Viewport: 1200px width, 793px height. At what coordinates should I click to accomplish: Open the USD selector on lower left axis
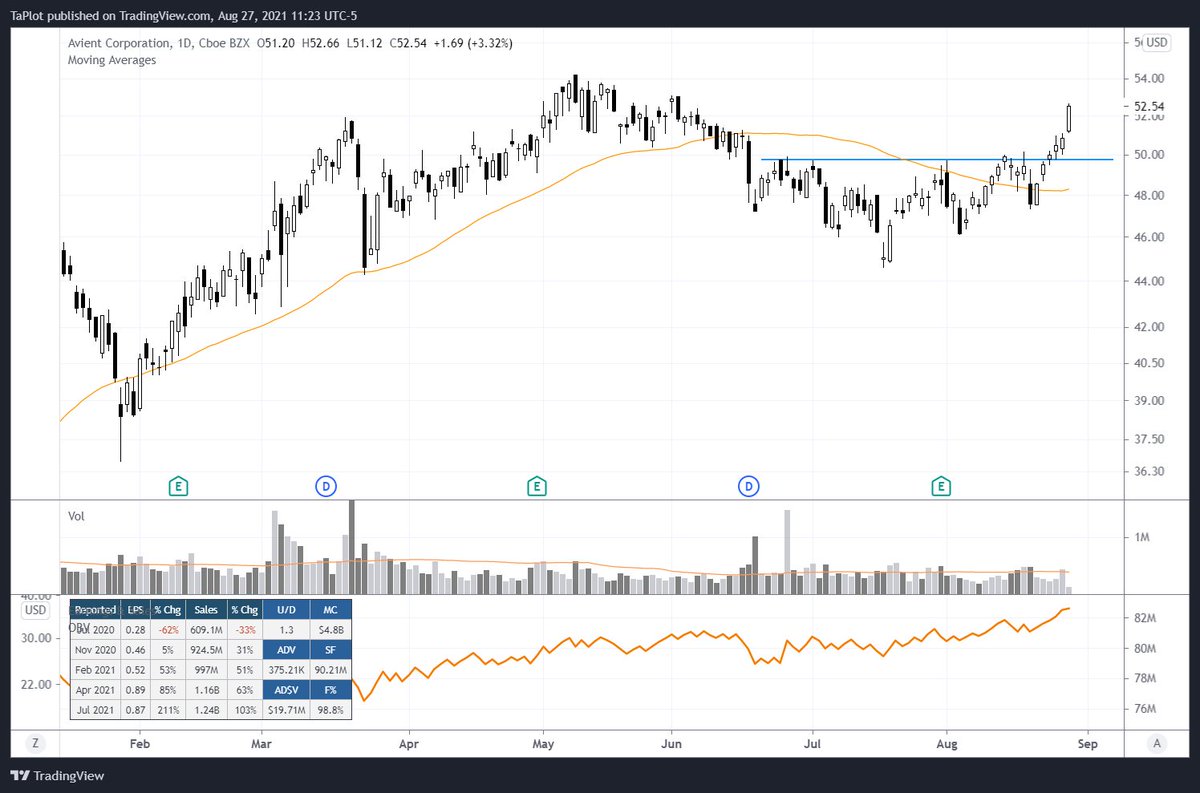pyautogui.click(x=36, y=610)
